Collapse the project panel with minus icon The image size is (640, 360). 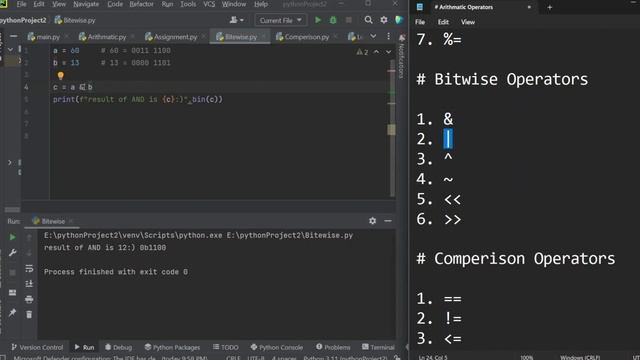pyautogui.click(x=13, y=37)
